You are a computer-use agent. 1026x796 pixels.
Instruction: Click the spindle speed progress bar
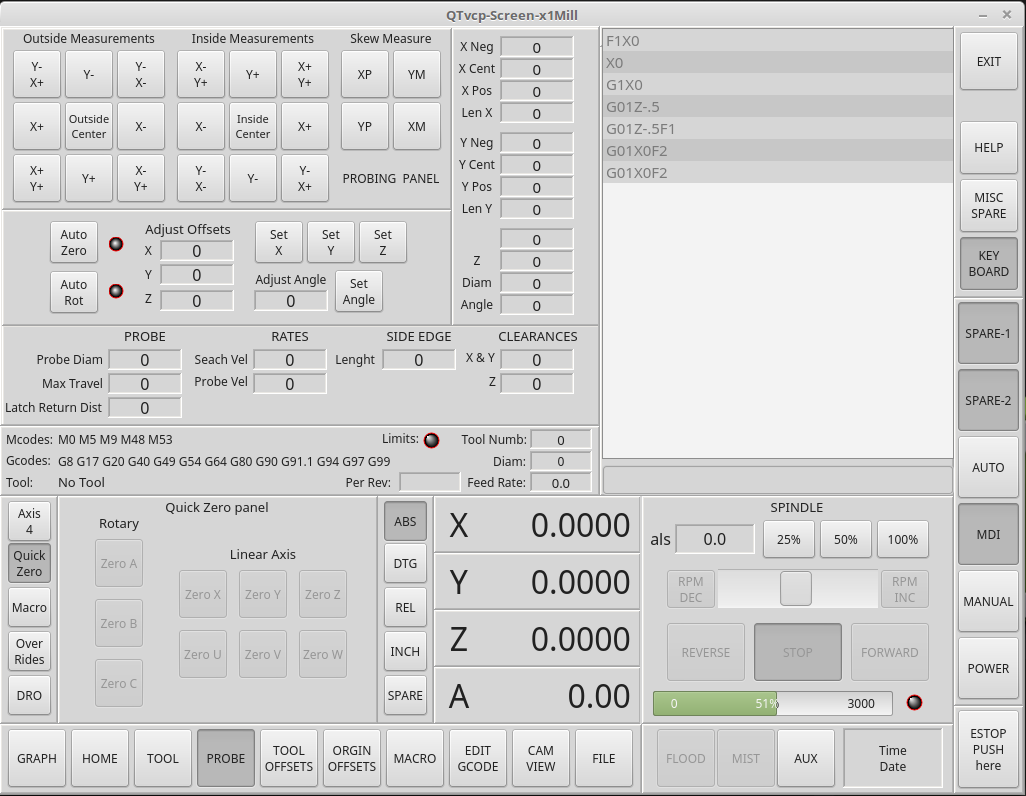point(773,704)
